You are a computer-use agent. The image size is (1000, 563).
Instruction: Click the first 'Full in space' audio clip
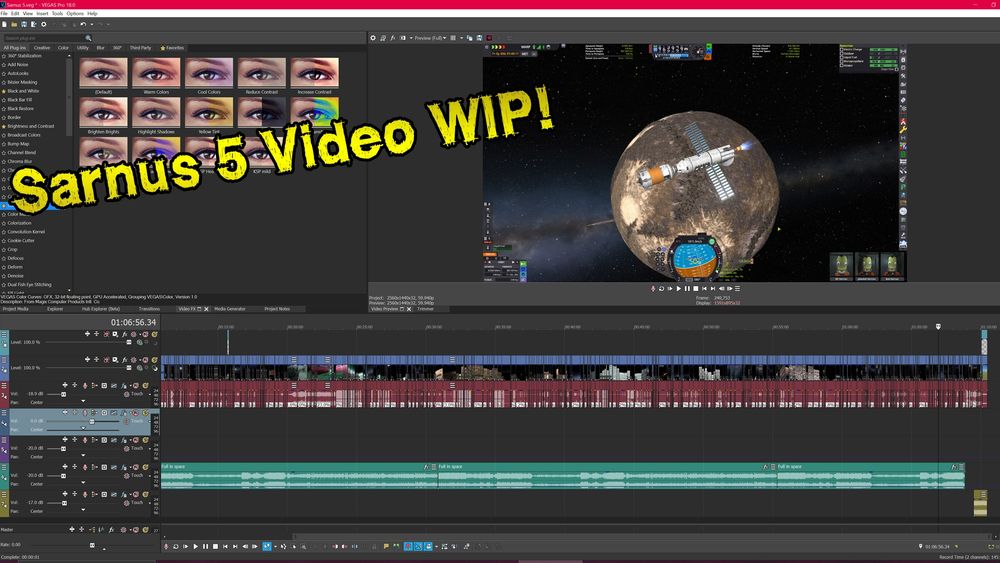[x=299, y=476]
